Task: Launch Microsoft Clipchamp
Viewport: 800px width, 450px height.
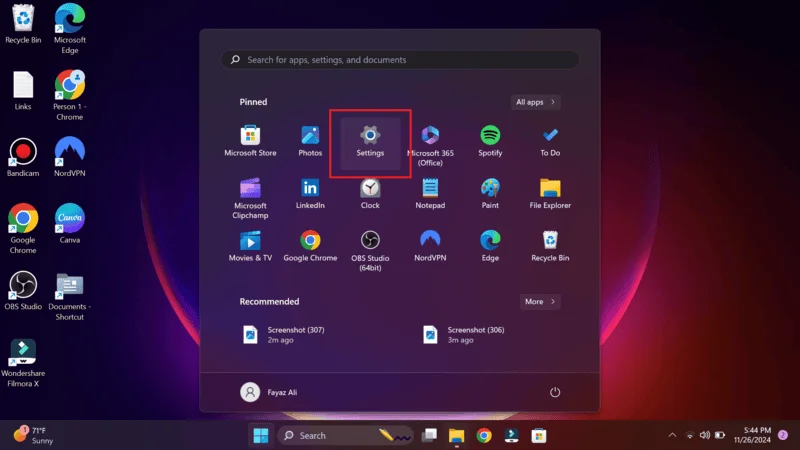Action: pyautogui.click(x=250, y=198)
